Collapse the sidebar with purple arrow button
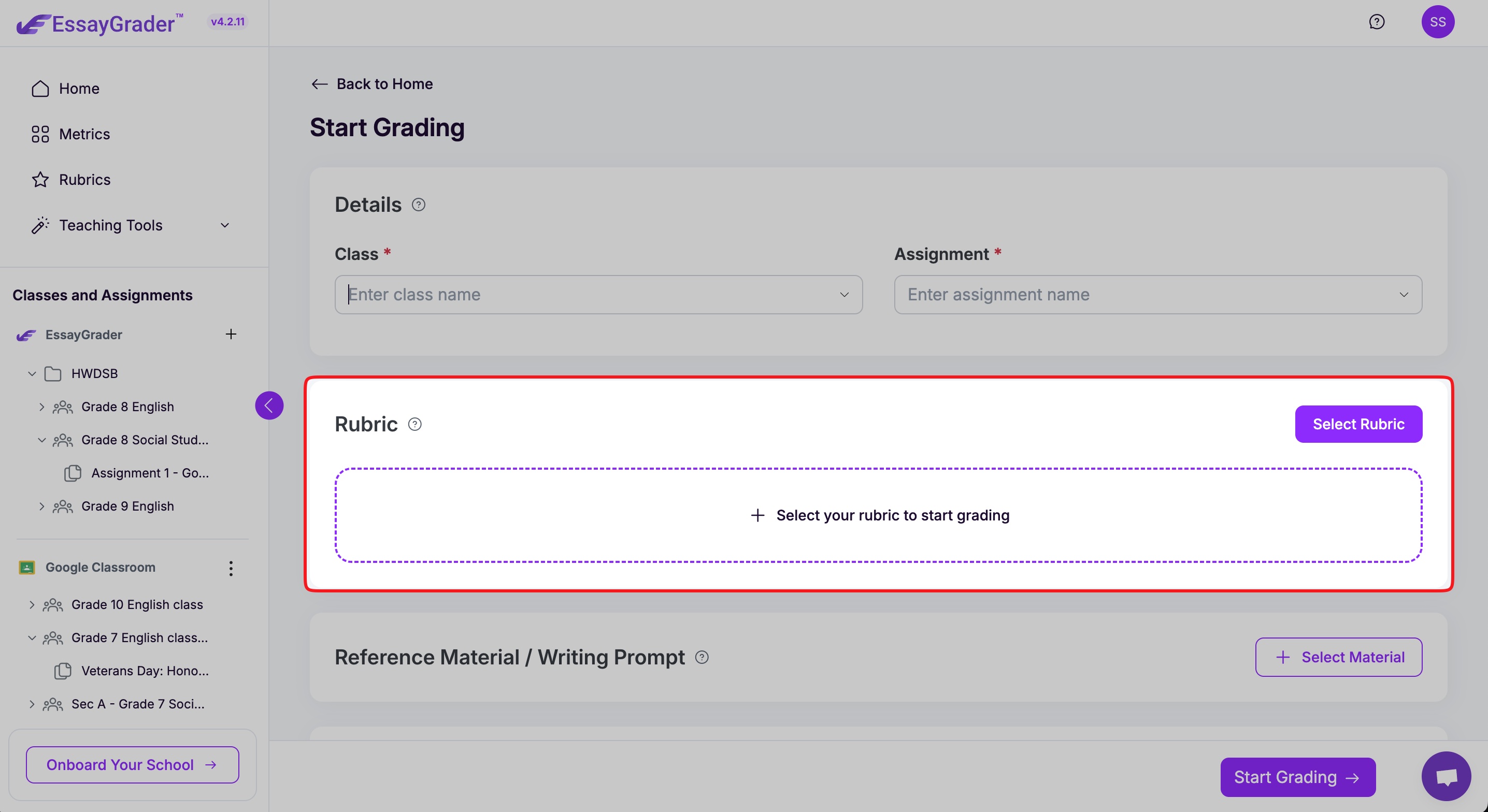The image size is (1488, 812). coord(269,405)
